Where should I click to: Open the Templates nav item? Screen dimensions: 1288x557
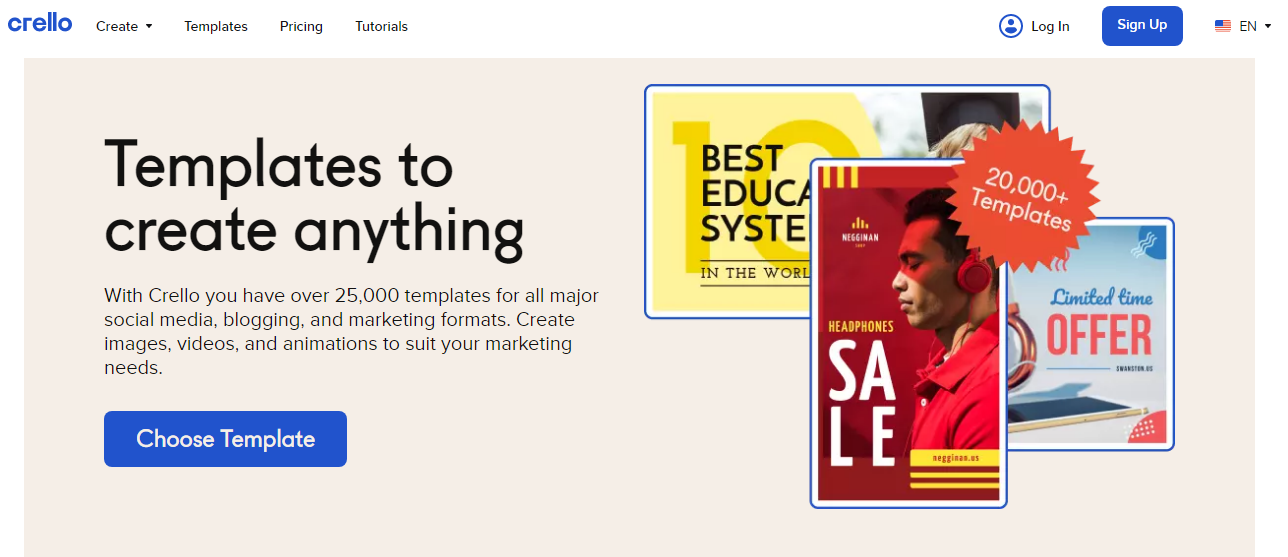pyautogui.click(x=215, y=26)
